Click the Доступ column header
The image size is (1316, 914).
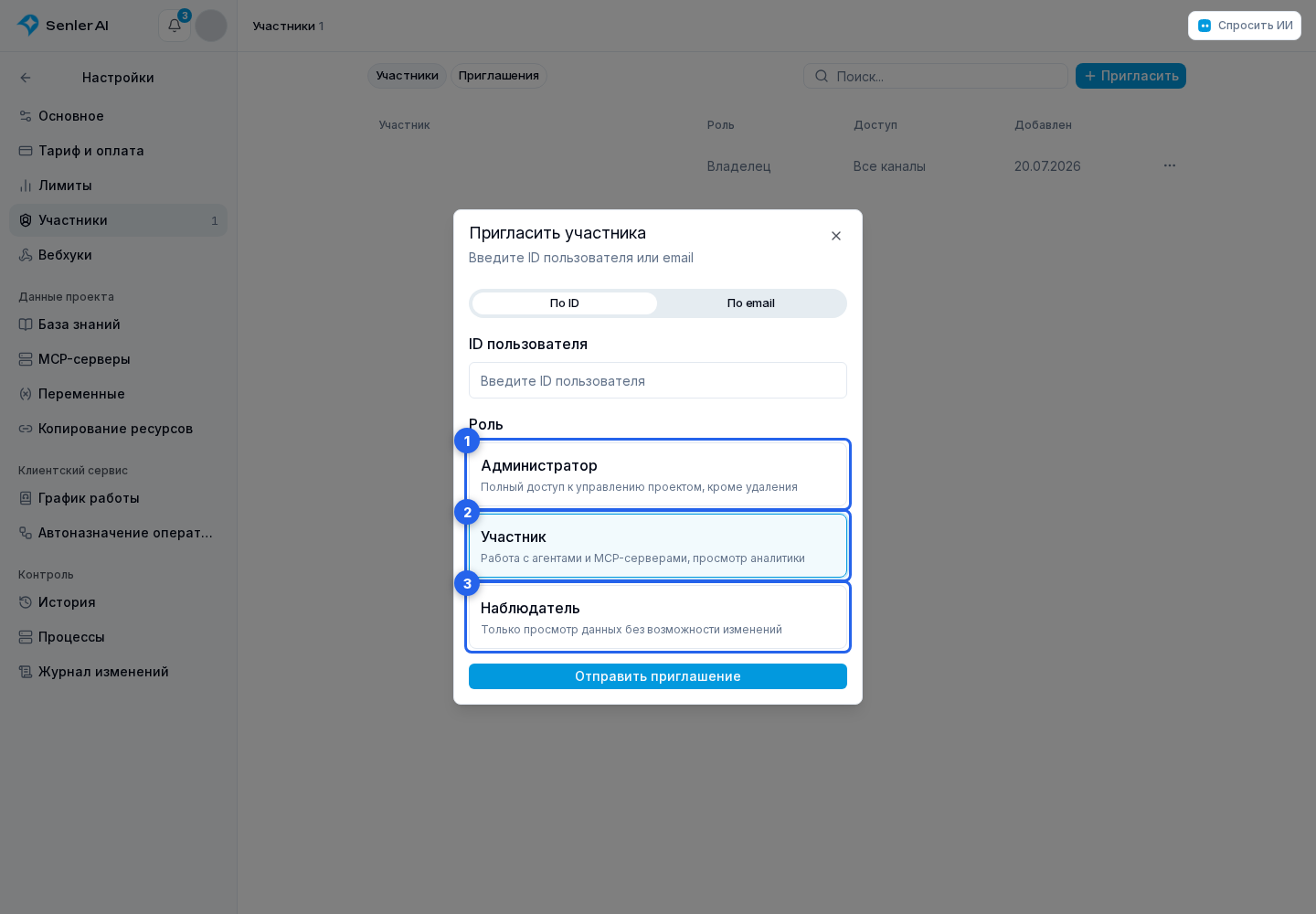pyautogui.click(x=876, y=125)
